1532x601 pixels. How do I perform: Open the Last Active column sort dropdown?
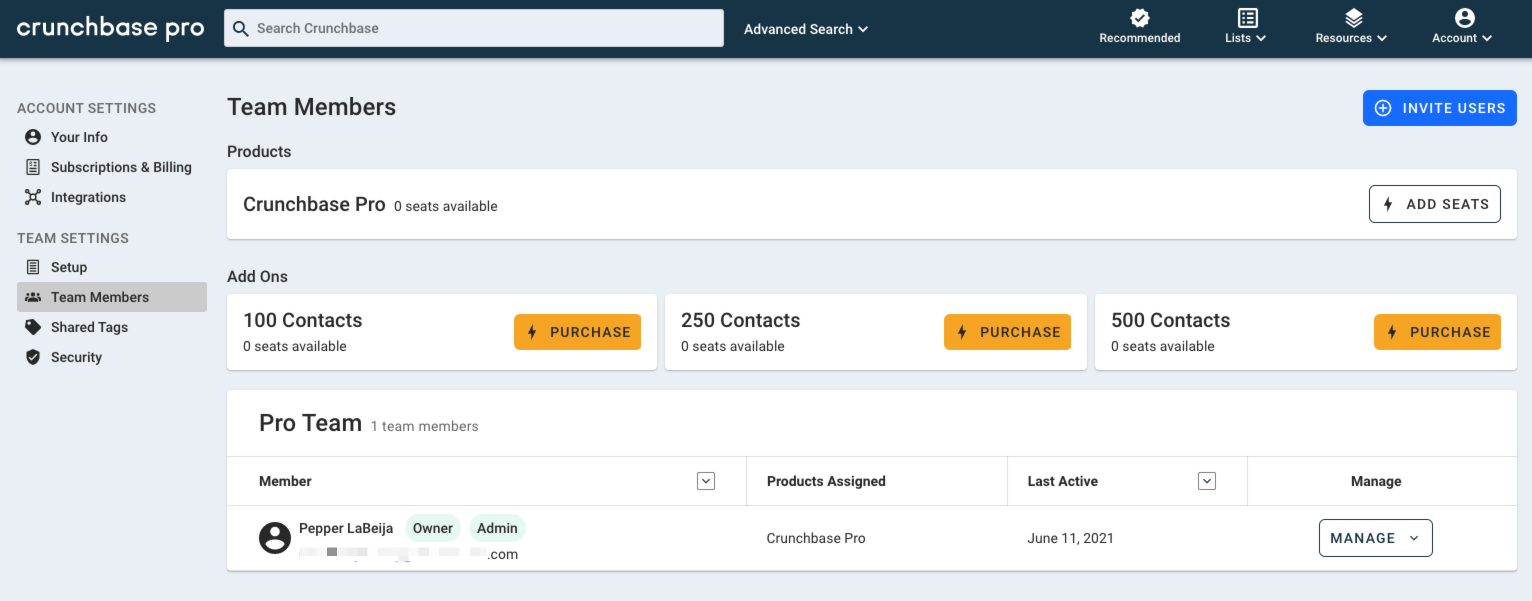pyautogui.click(x=1207, y=481)
